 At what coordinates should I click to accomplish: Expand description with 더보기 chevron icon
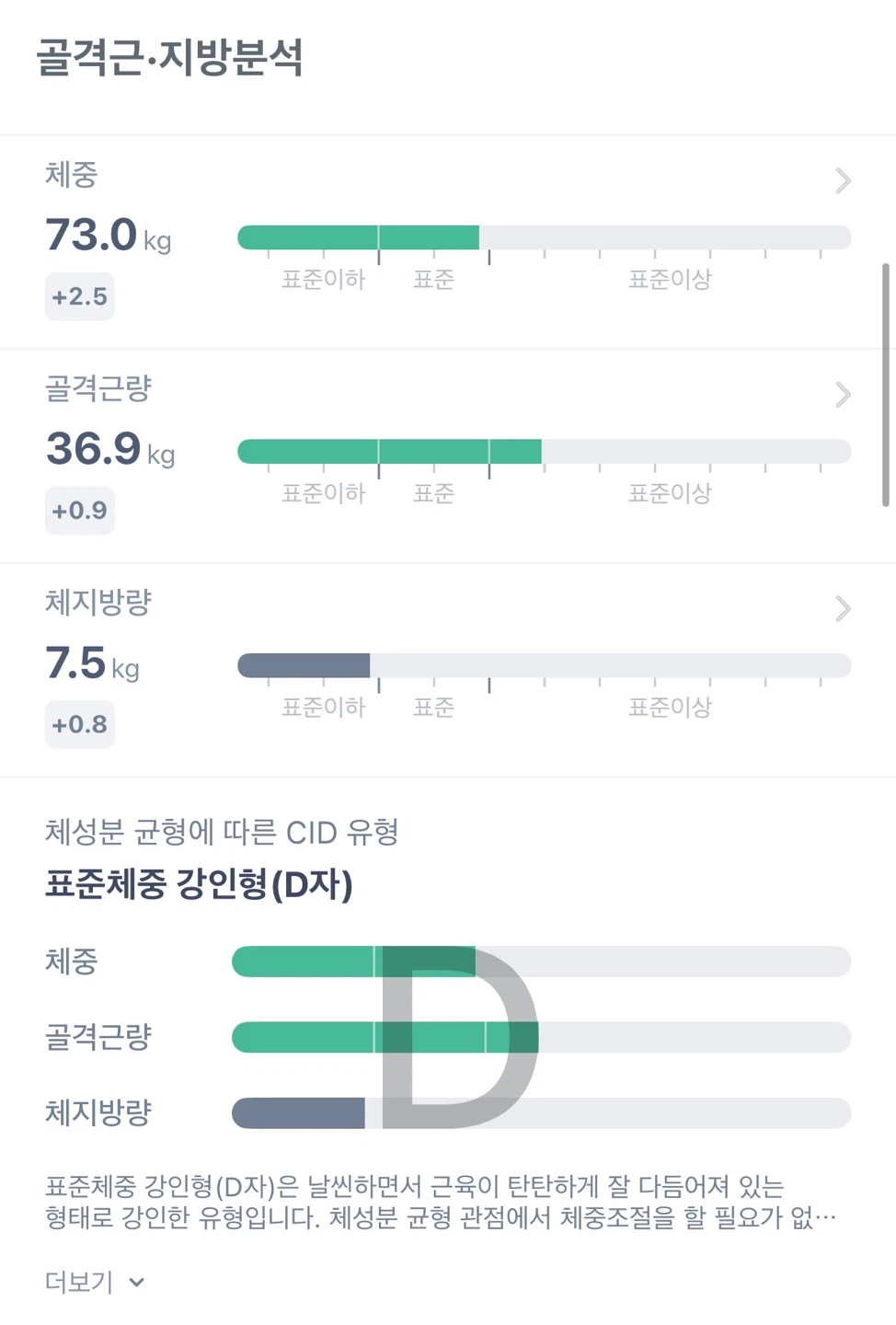click(x=137, y=1282)
